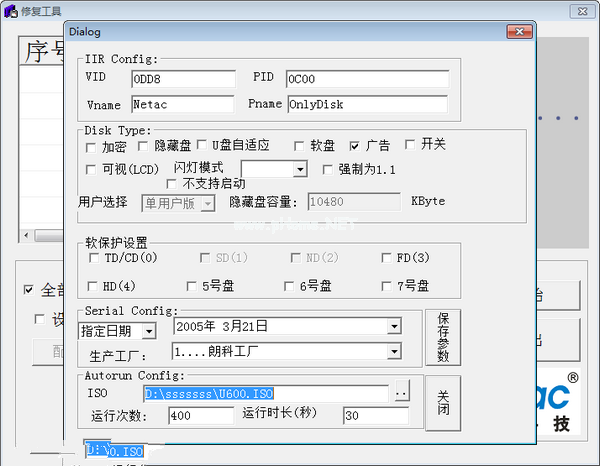This screenshot has height=466, width=600.
Task: Select the FD(3) checkbox
Action: (386, 258)
